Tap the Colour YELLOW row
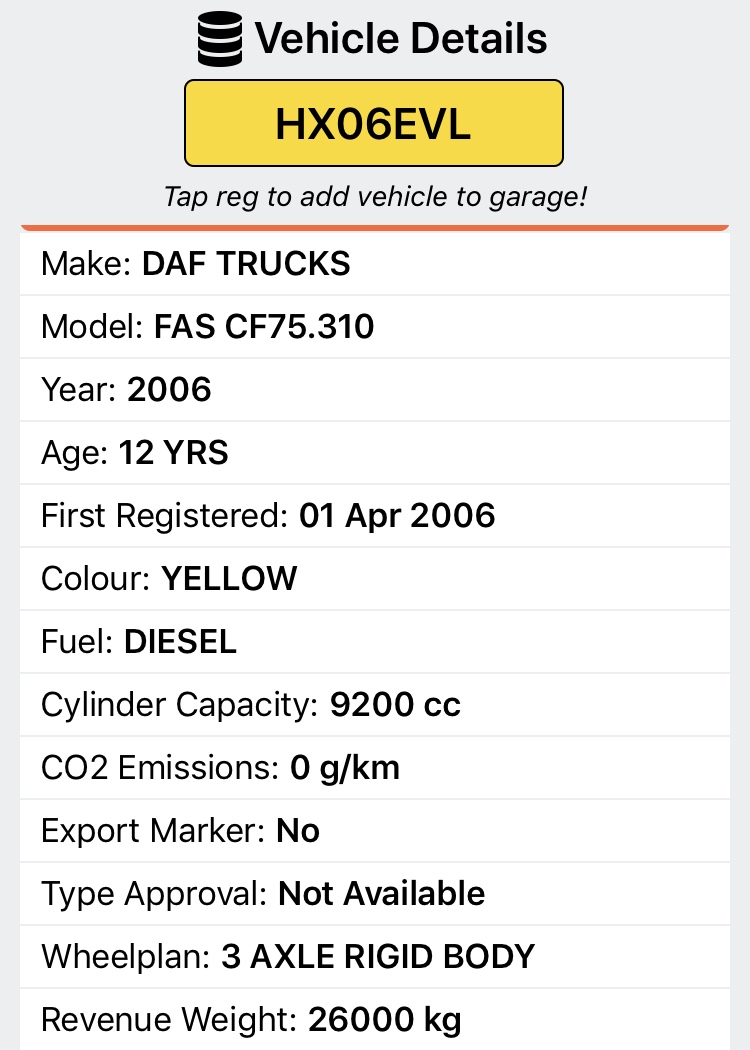Image resolution: width=750 pixels, height=1050 pixels. tap(375, 579)
